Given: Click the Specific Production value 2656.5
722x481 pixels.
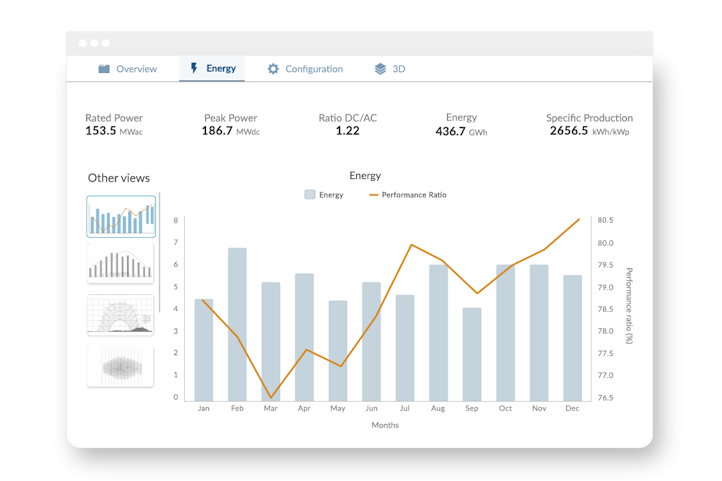Looking at the screenshot, I should [x=569, y=131].
